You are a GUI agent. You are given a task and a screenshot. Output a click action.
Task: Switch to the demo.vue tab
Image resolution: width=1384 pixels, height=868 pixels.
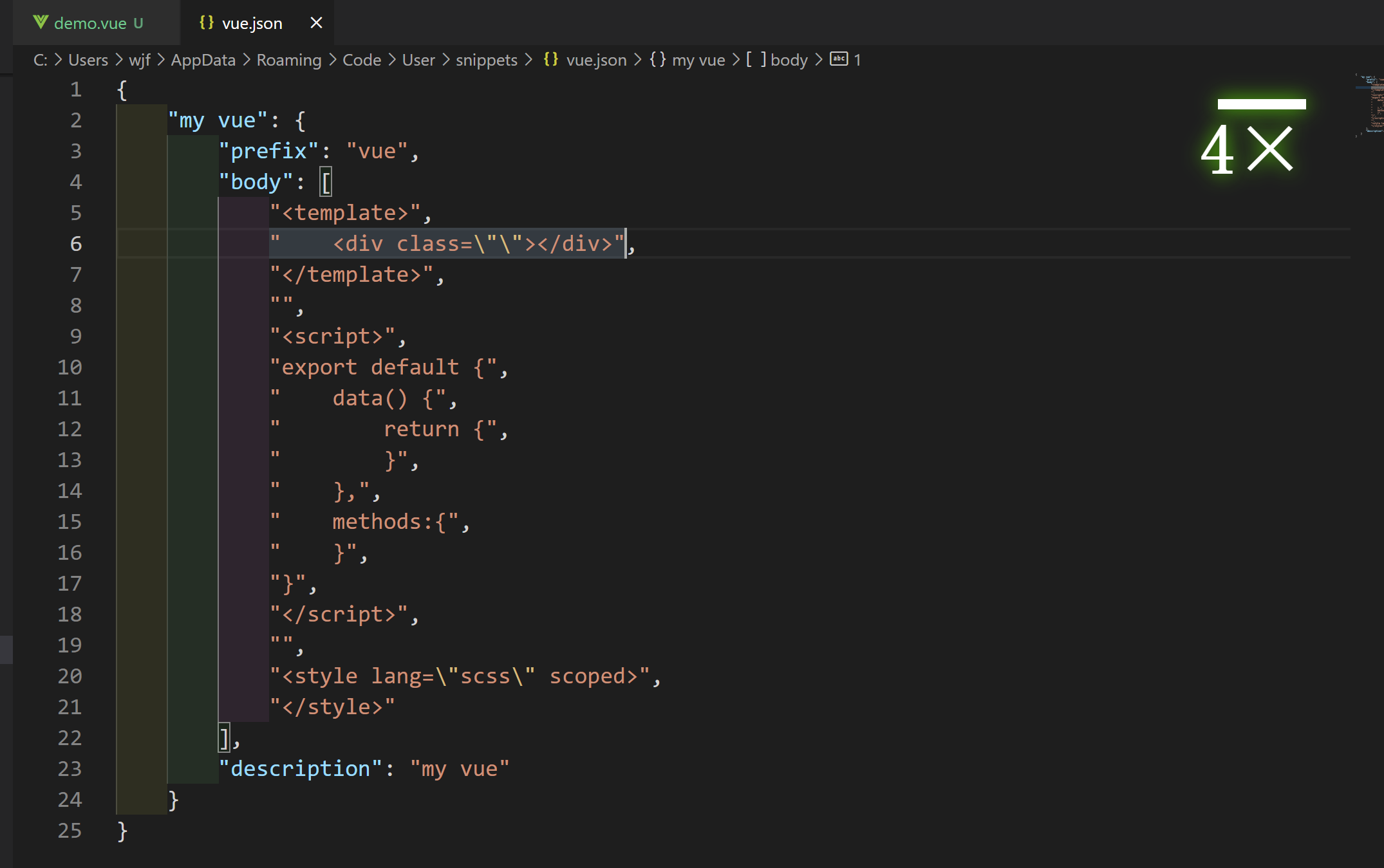point(90,23)
